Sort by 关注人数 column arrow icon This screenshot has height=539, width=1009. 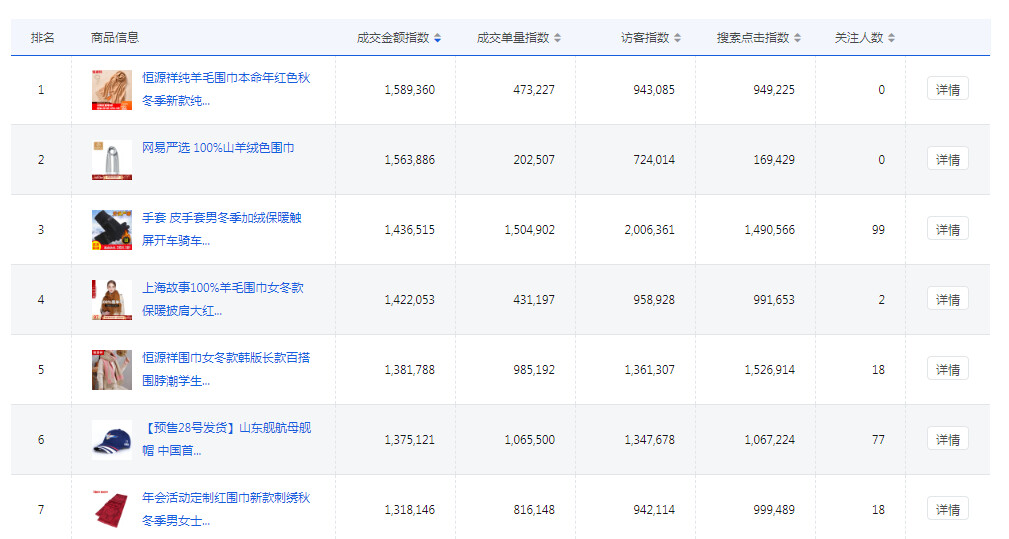click(891, 38)
